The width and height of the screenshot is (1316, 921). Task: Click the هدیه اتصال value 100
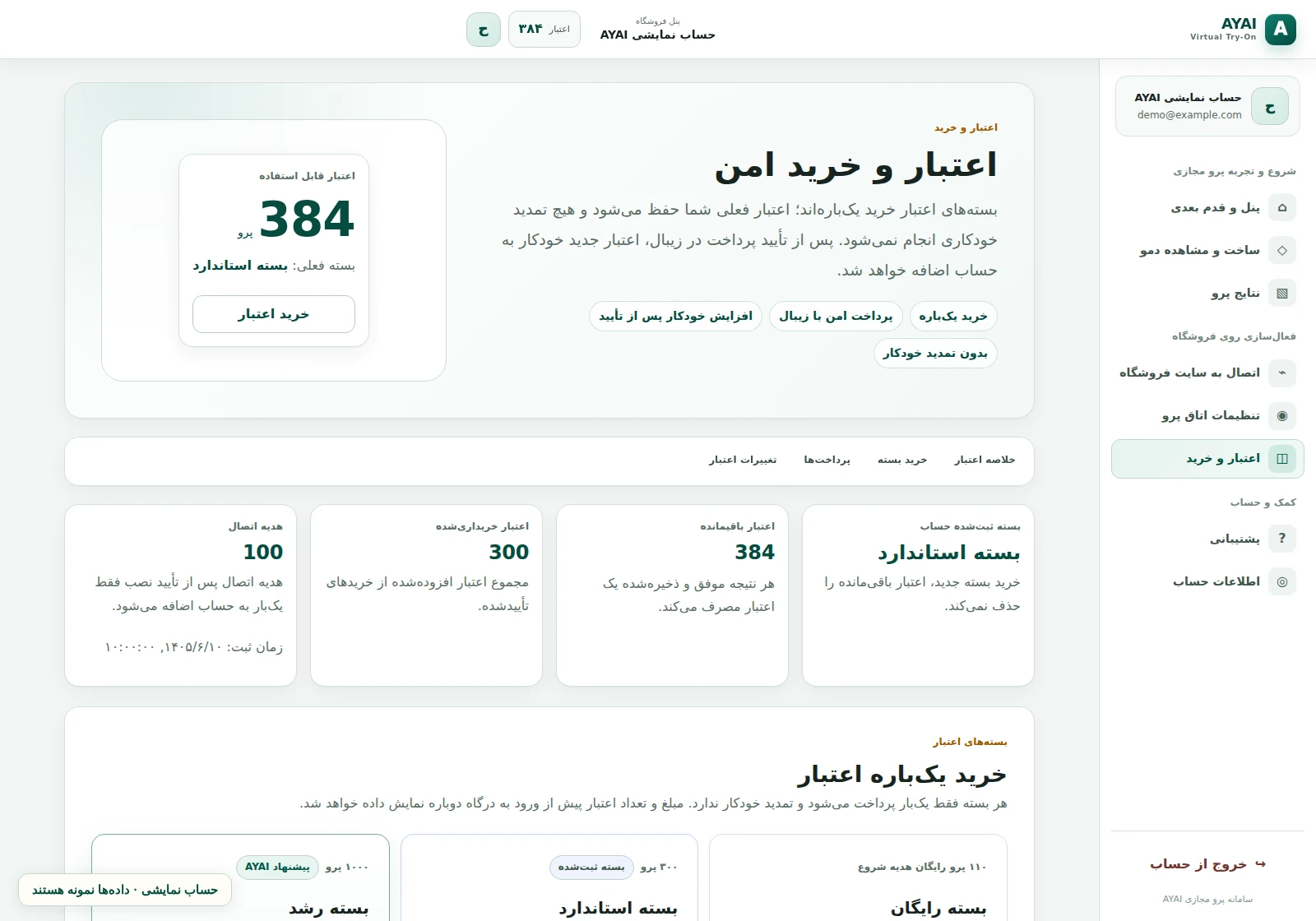(263, 552)
